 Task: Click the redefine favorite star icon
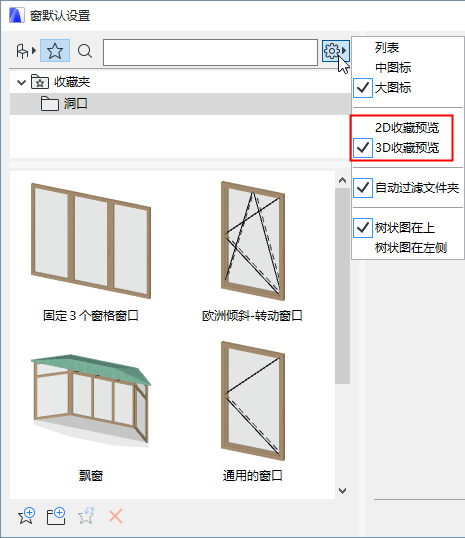(x=86, y=516)
